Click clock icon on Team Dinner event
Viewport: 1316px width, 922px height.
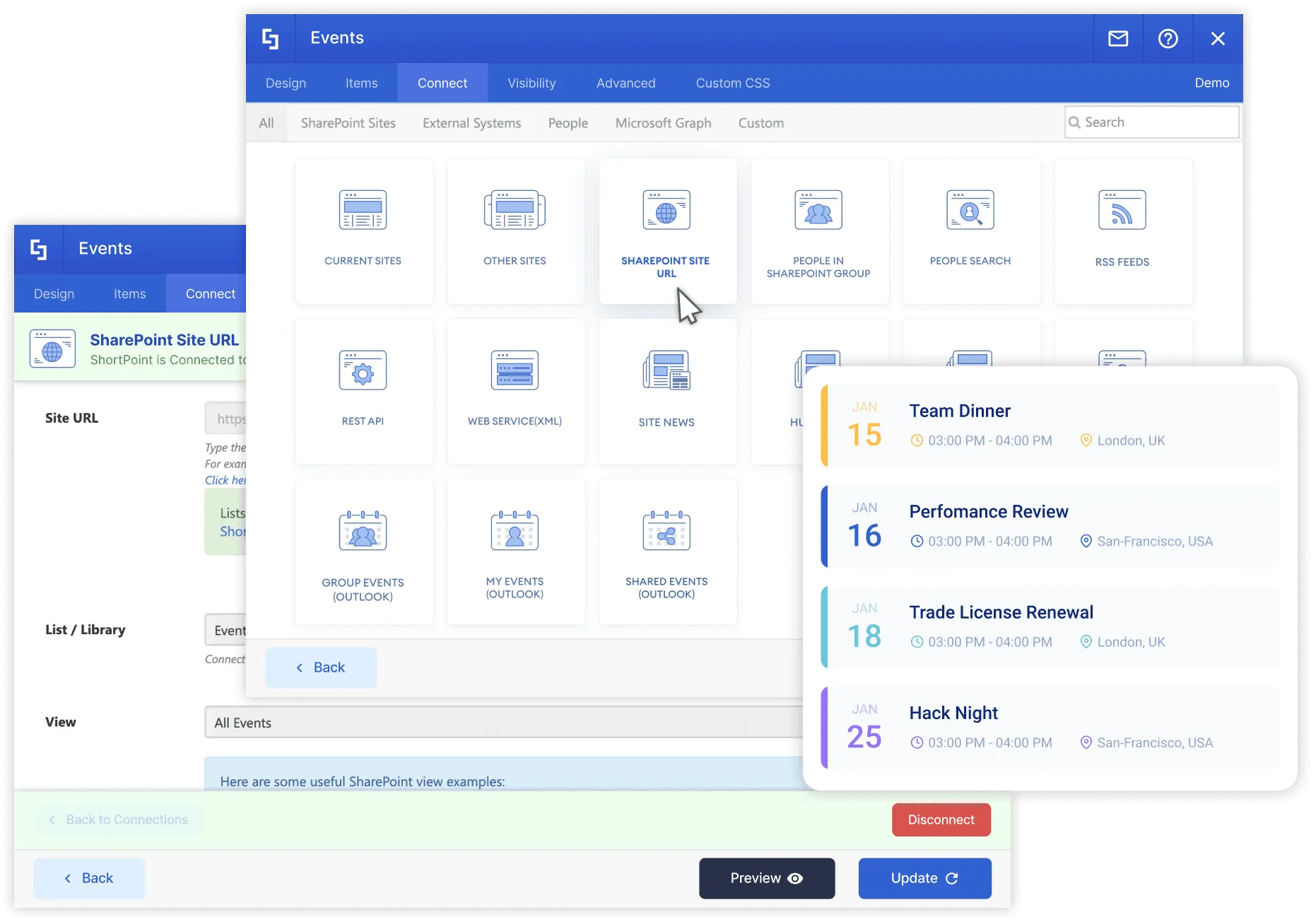click(917, 440)
